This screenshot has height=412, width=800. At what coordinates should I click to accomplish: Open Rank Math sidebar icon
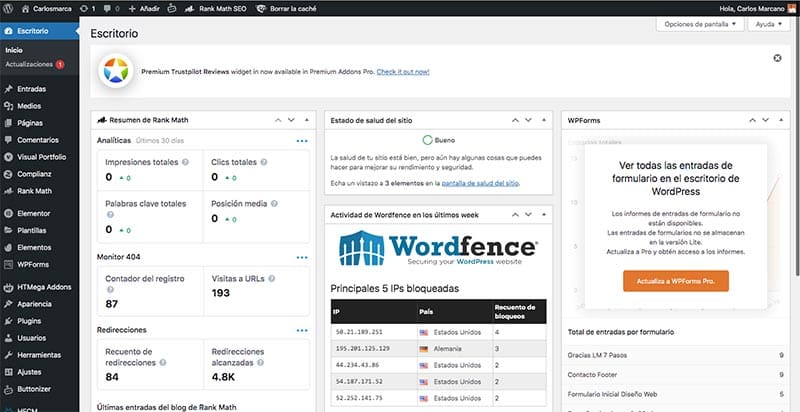(x=8, y=191)
